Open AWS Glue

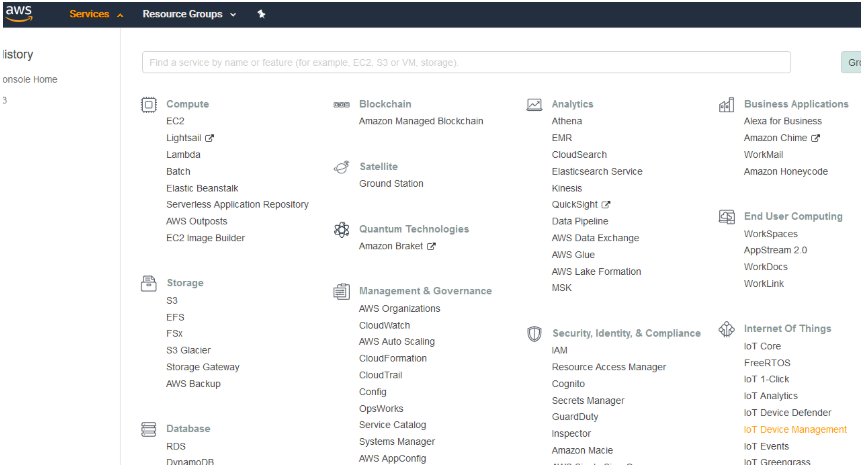pyautogui.click(x=573, y=255)
